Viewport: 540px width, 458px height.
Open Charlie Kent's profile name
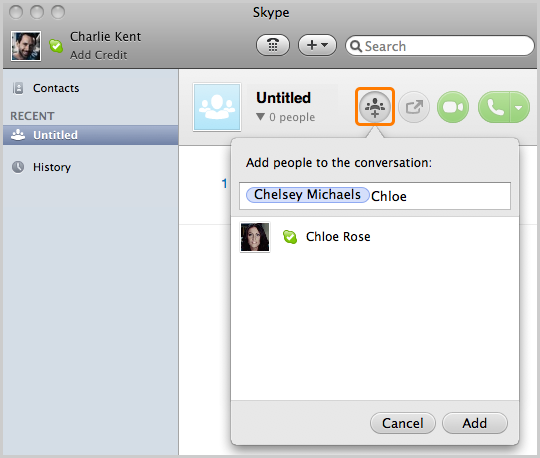tap(105, 37)
